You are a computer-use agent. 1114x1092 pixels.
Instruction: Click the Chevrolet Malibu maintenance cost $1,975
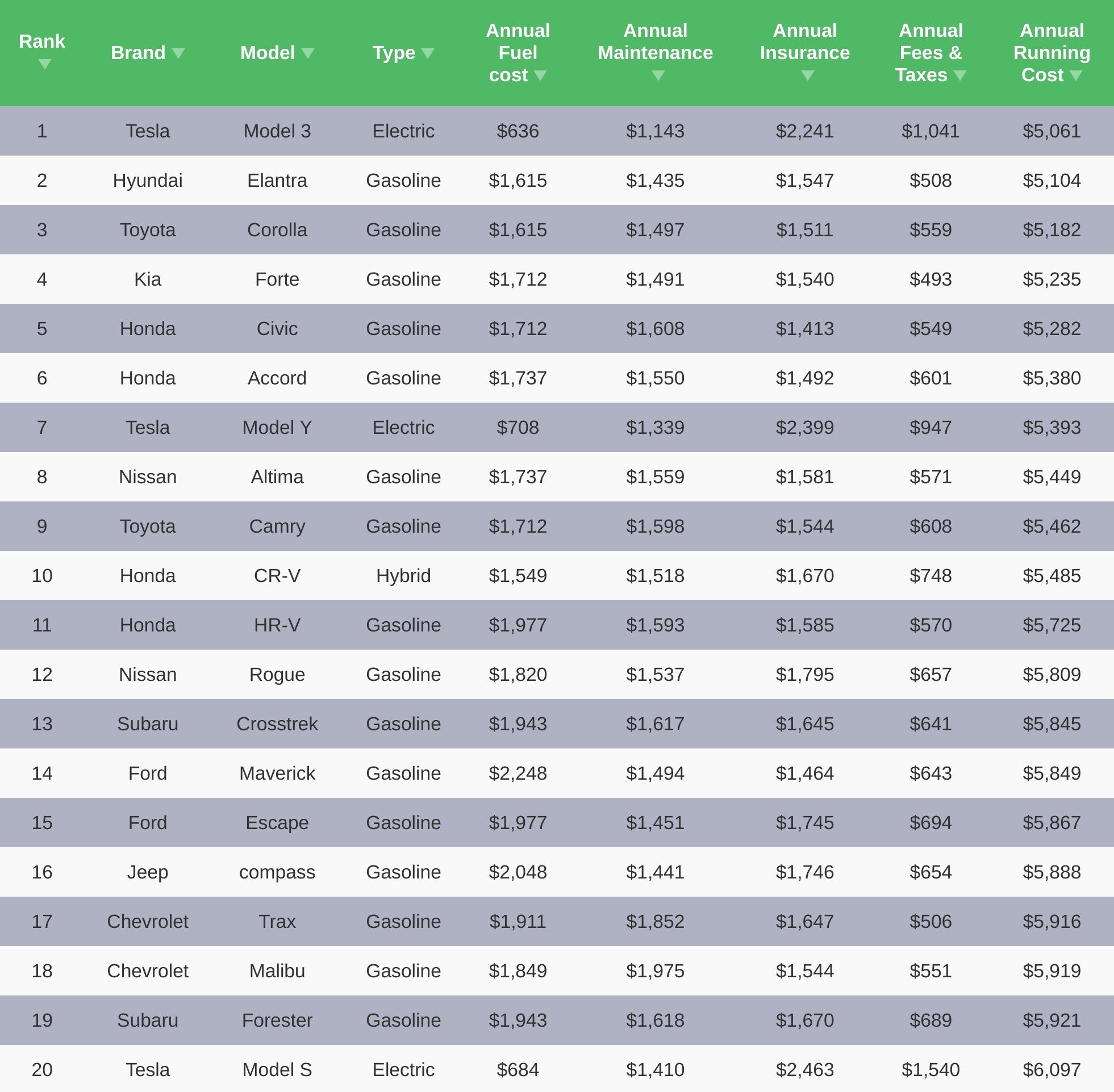click(x=655, y=970)
